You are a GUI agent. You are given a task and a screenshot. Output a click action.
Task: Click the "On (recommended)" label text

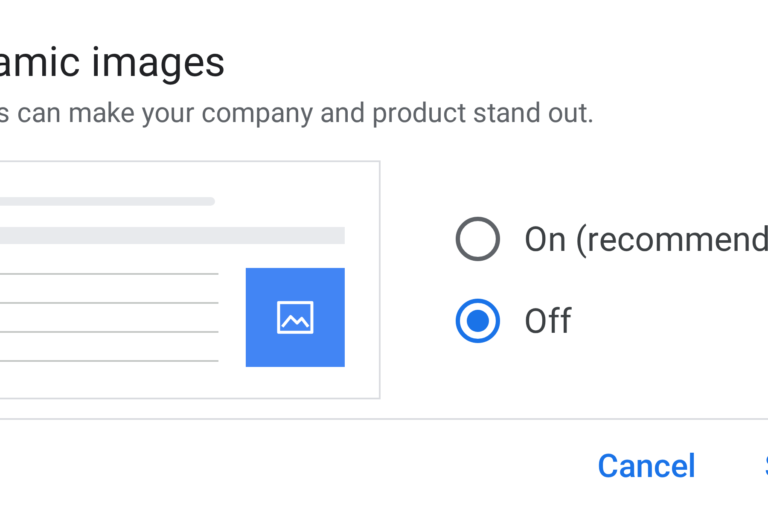click(x=646, y=240)
